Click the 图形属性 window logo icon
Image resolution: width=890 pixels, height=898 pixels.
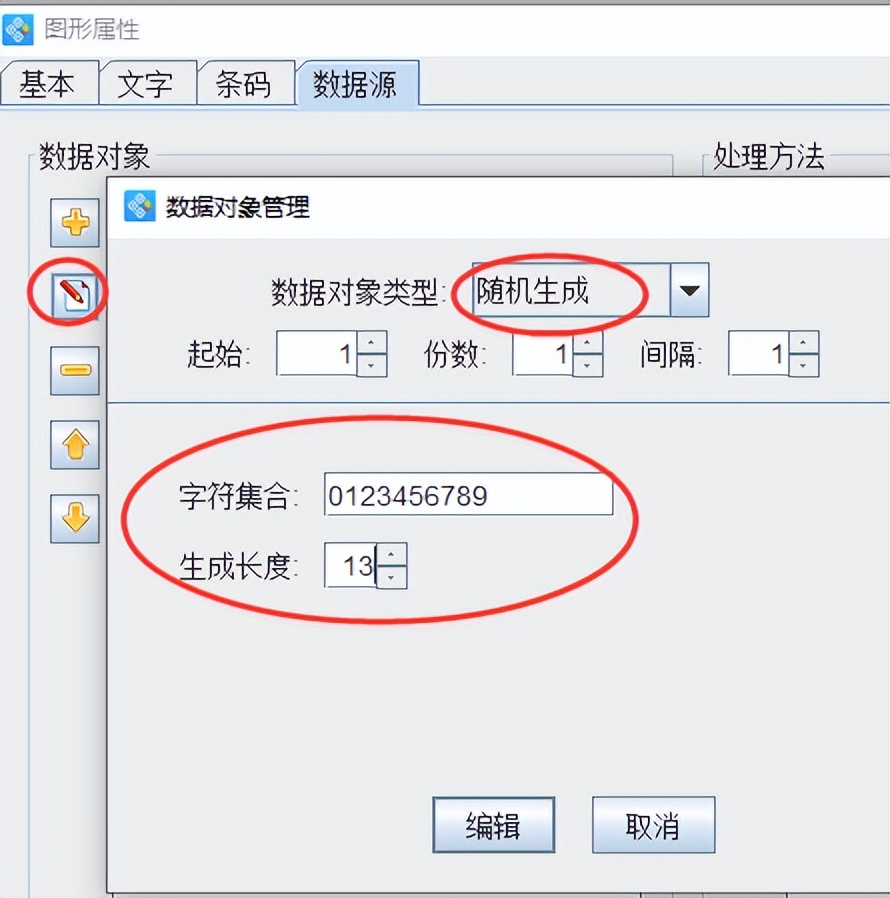tap(18, 29)
